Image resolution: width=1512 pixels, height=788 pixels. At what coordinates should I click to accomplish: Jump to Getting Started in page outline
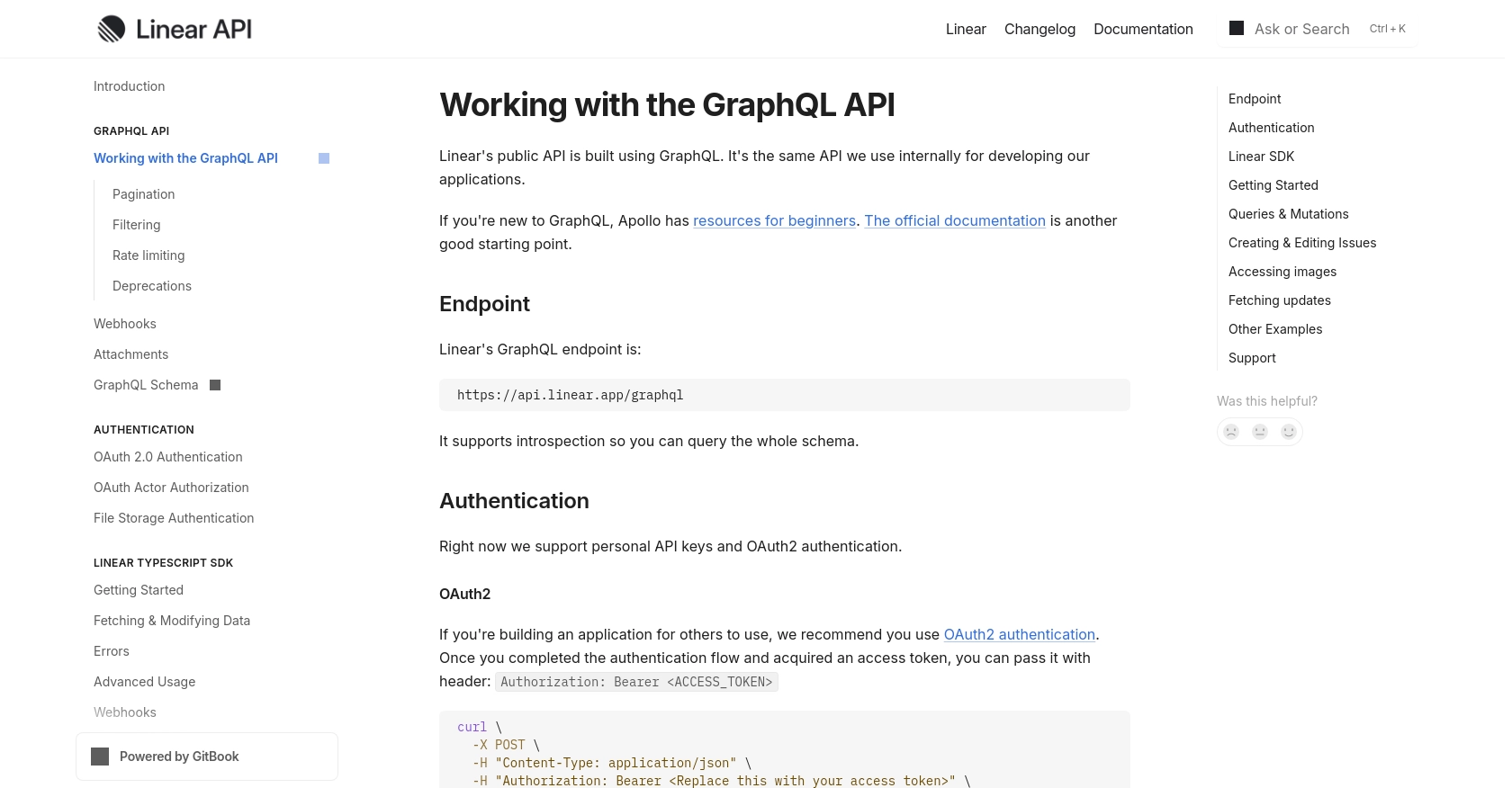1273,185
